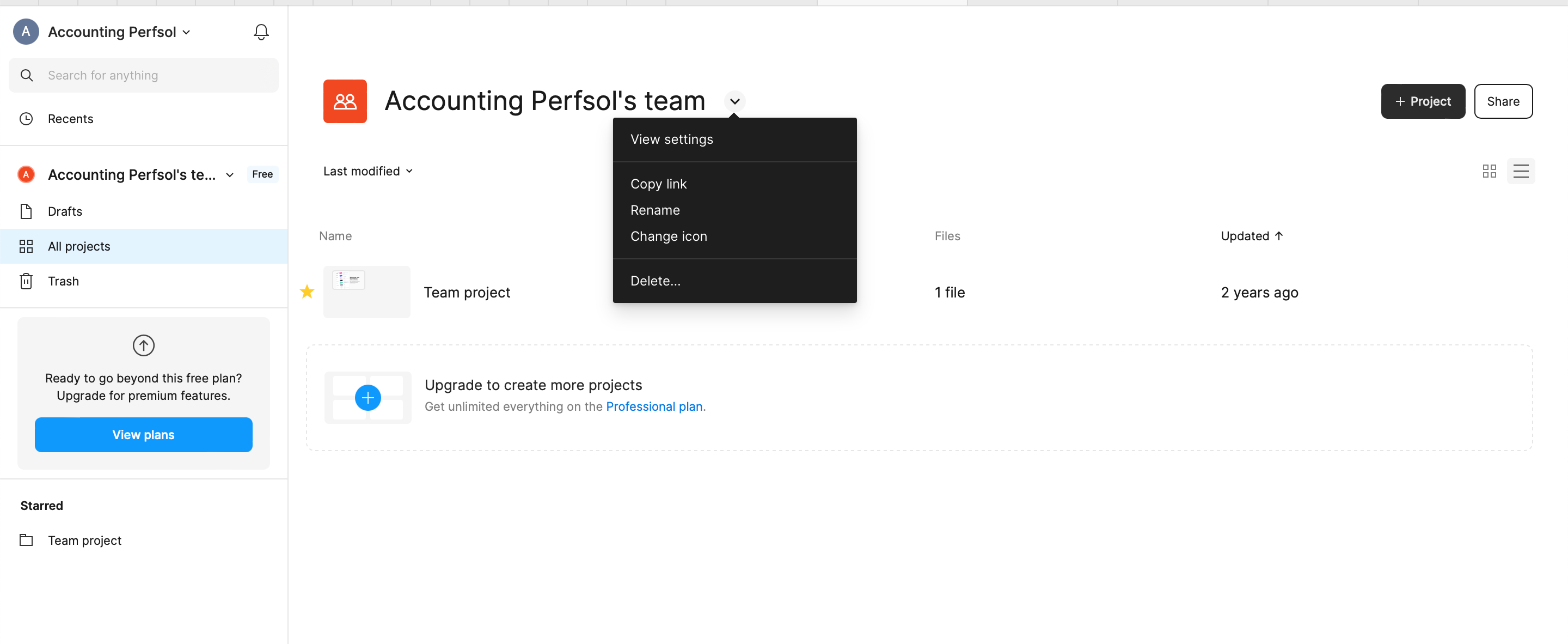Choose Copy link from the menu
Image resolution: width=1568 pixels, height=644 pixels.
[x=734, y=184]
